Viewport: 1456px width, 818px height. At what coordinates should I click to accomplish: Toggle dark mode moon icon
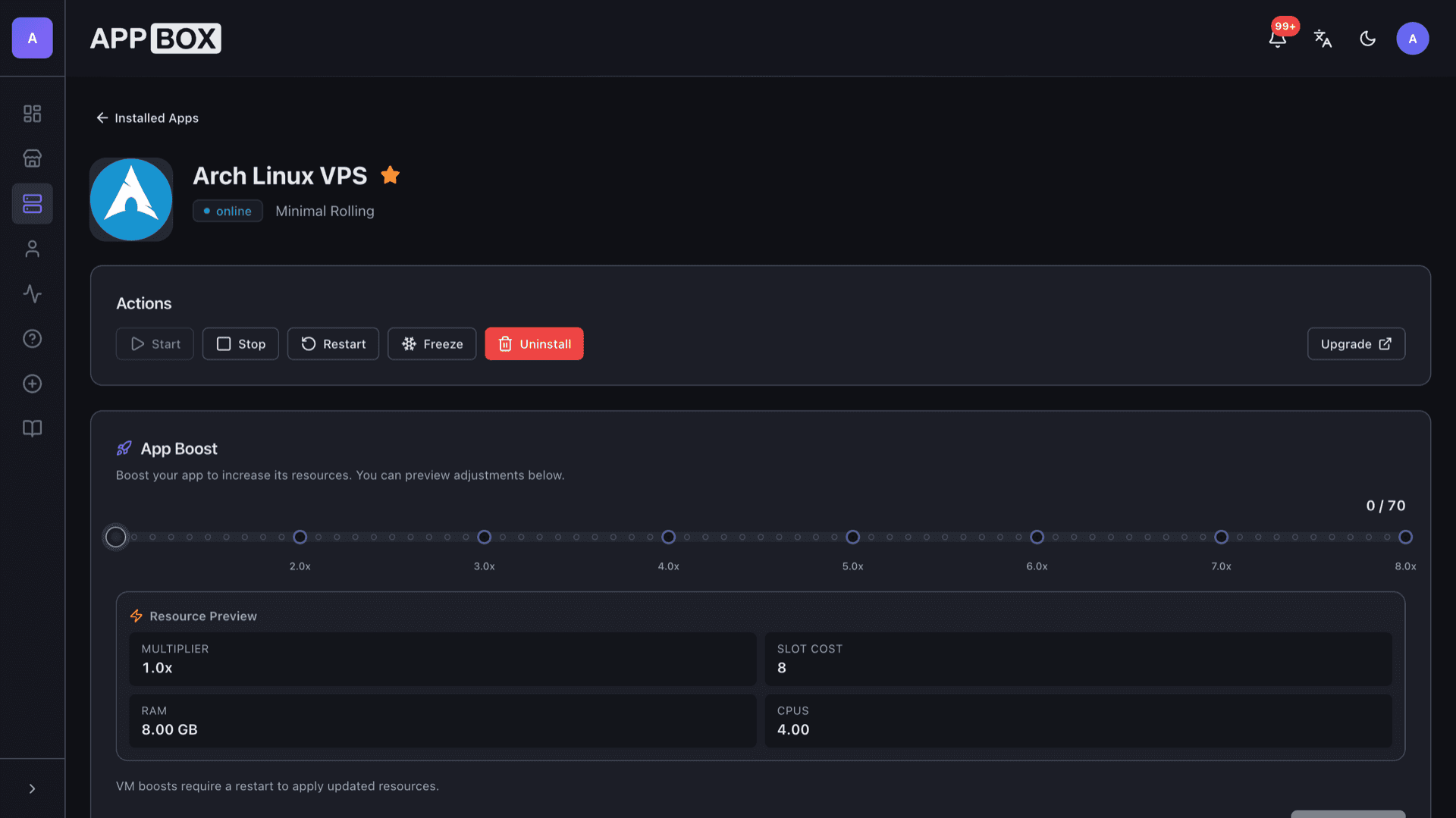1367,39
